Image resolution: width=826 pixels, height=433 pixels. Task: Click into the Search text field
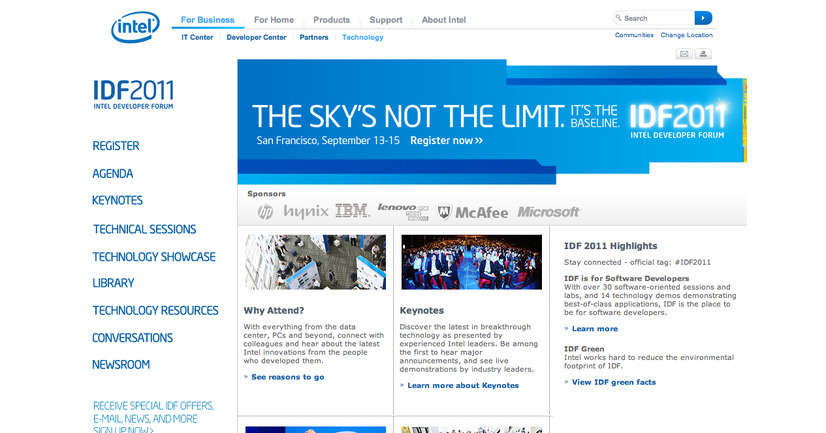pos(655,18)
